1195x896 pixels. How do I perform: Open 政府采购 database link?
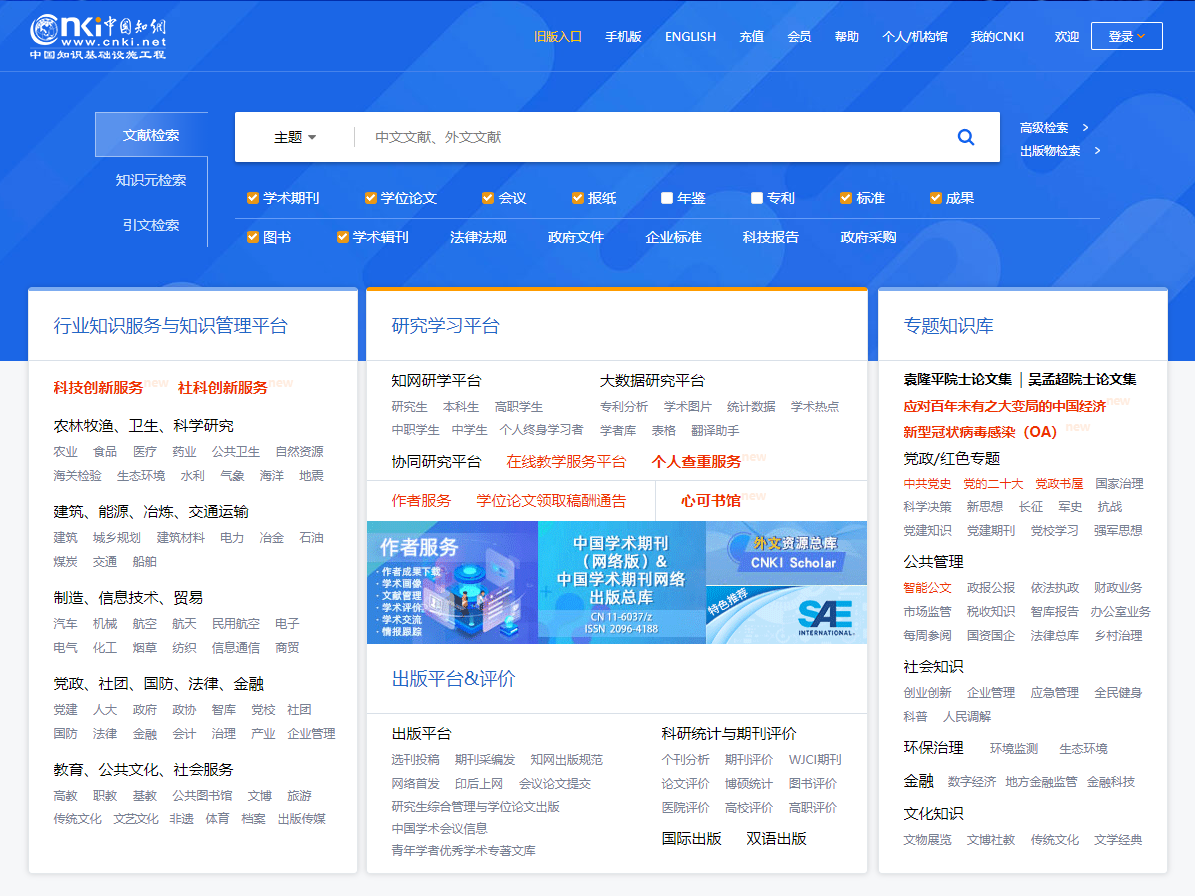point(868,237)
